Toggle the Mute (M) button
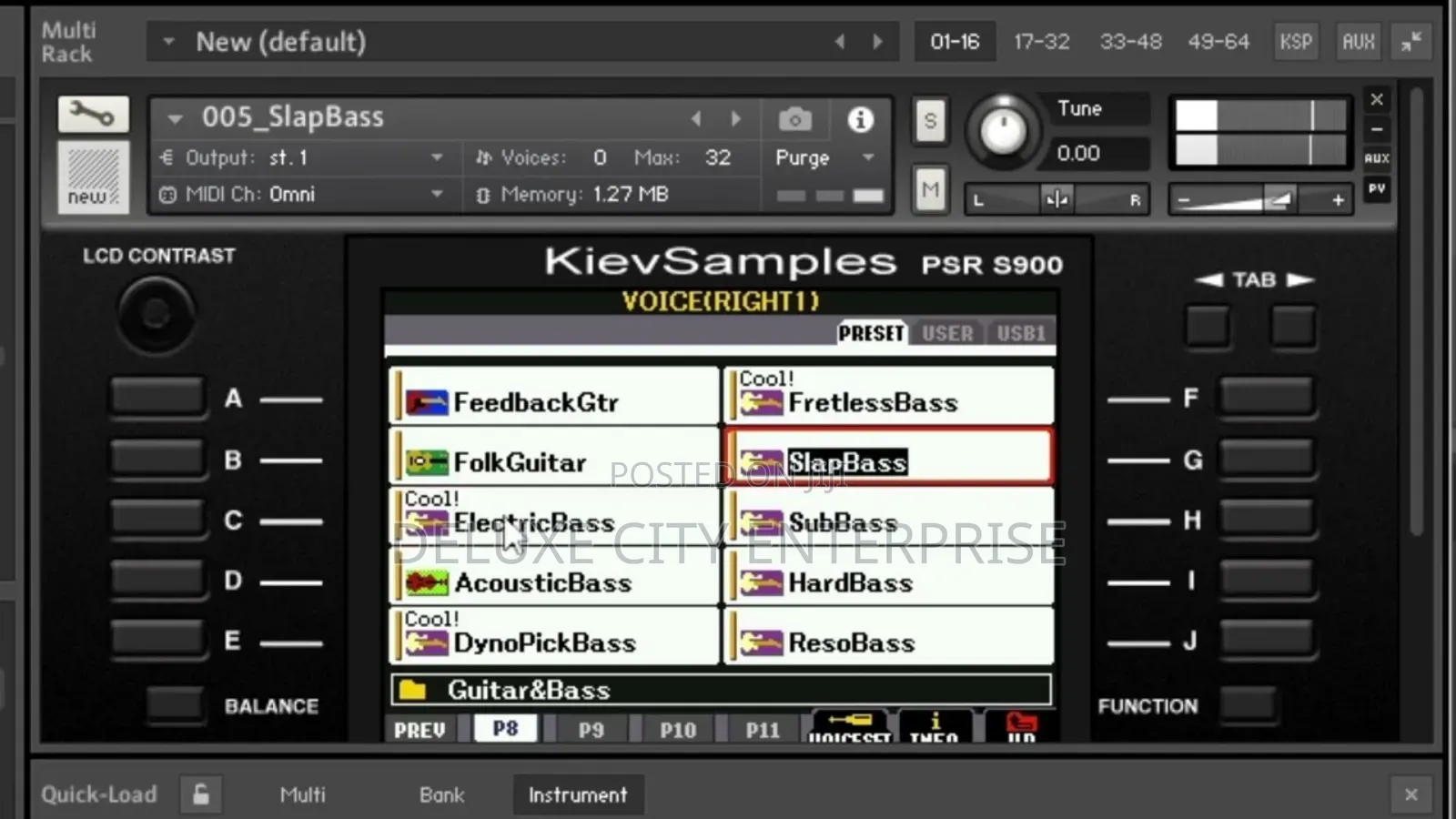This screenshot has height=819, width=1456. coord(929,189)
